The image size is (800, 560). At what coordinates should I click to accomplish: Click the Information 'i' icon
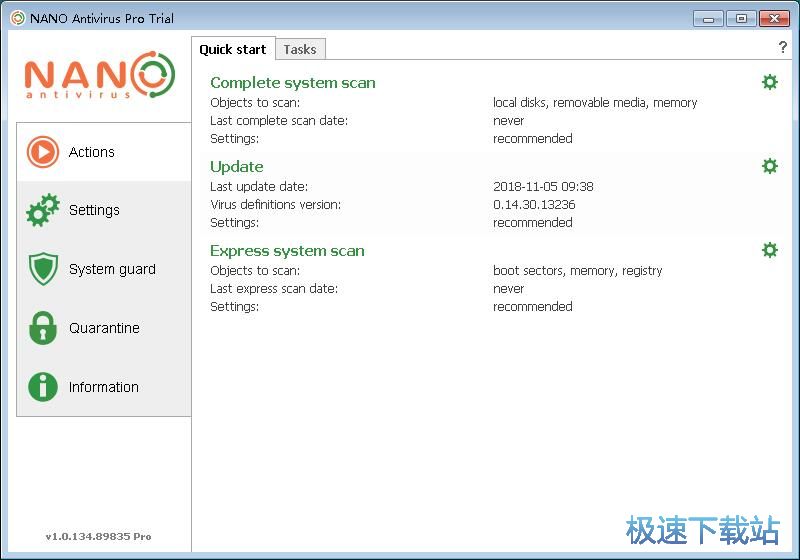pyautogui.click(x=43, y=387)
